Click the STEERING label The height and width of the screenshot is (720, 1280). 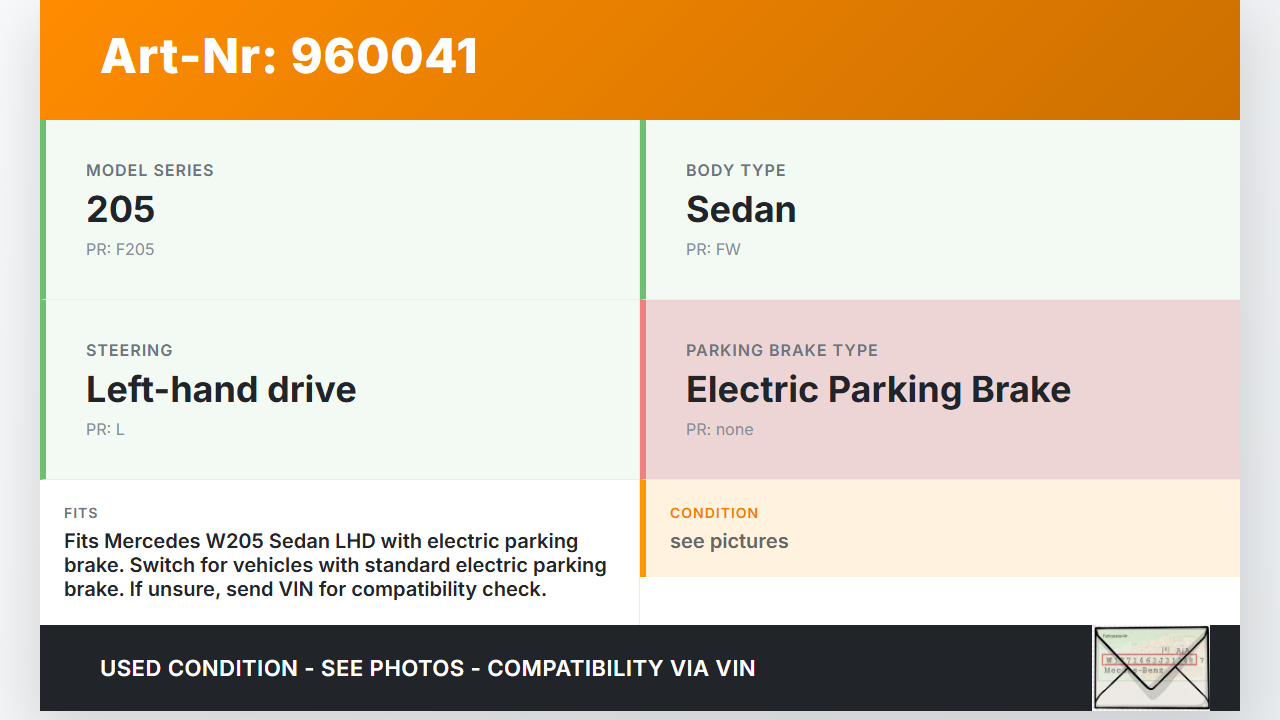(129, 351)
